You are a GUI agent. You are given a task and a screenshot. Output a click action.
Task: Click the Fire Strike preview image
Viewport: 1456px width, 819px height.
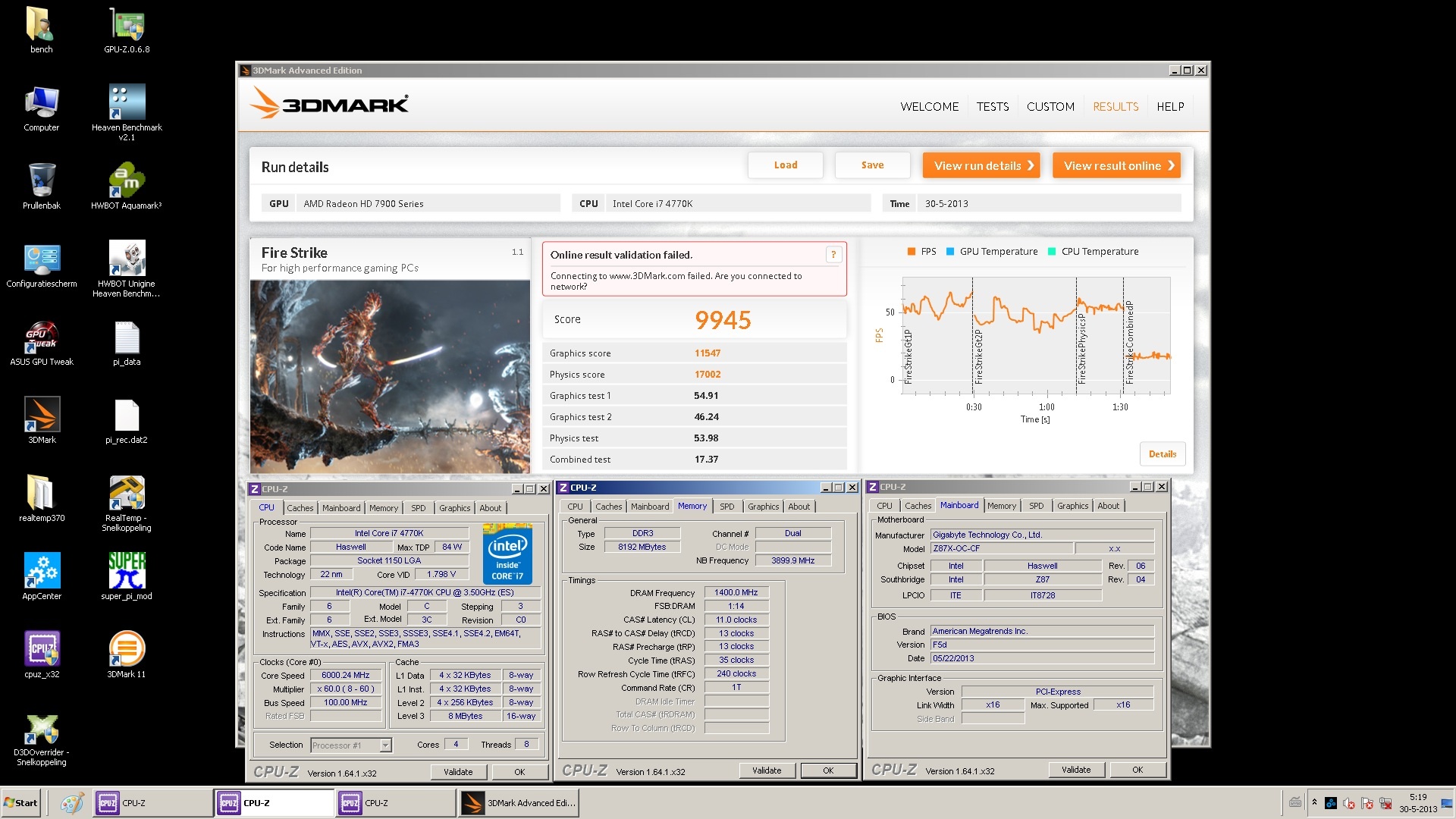[390, 377]
